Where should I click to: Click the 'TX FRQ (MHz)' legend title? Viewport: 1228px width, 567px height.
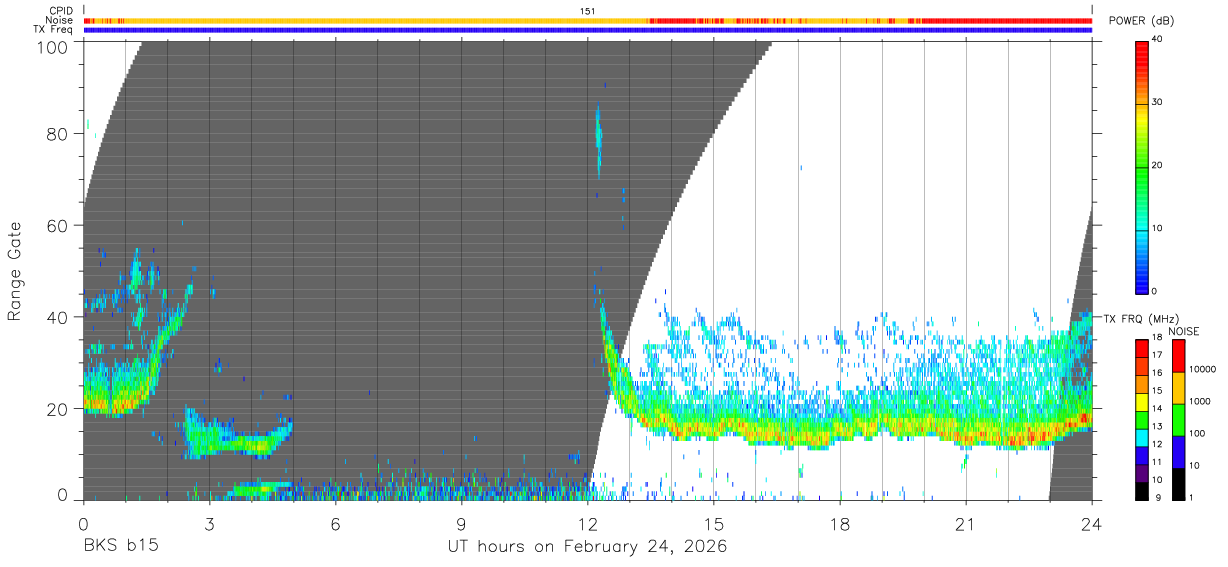[1140, 319]
